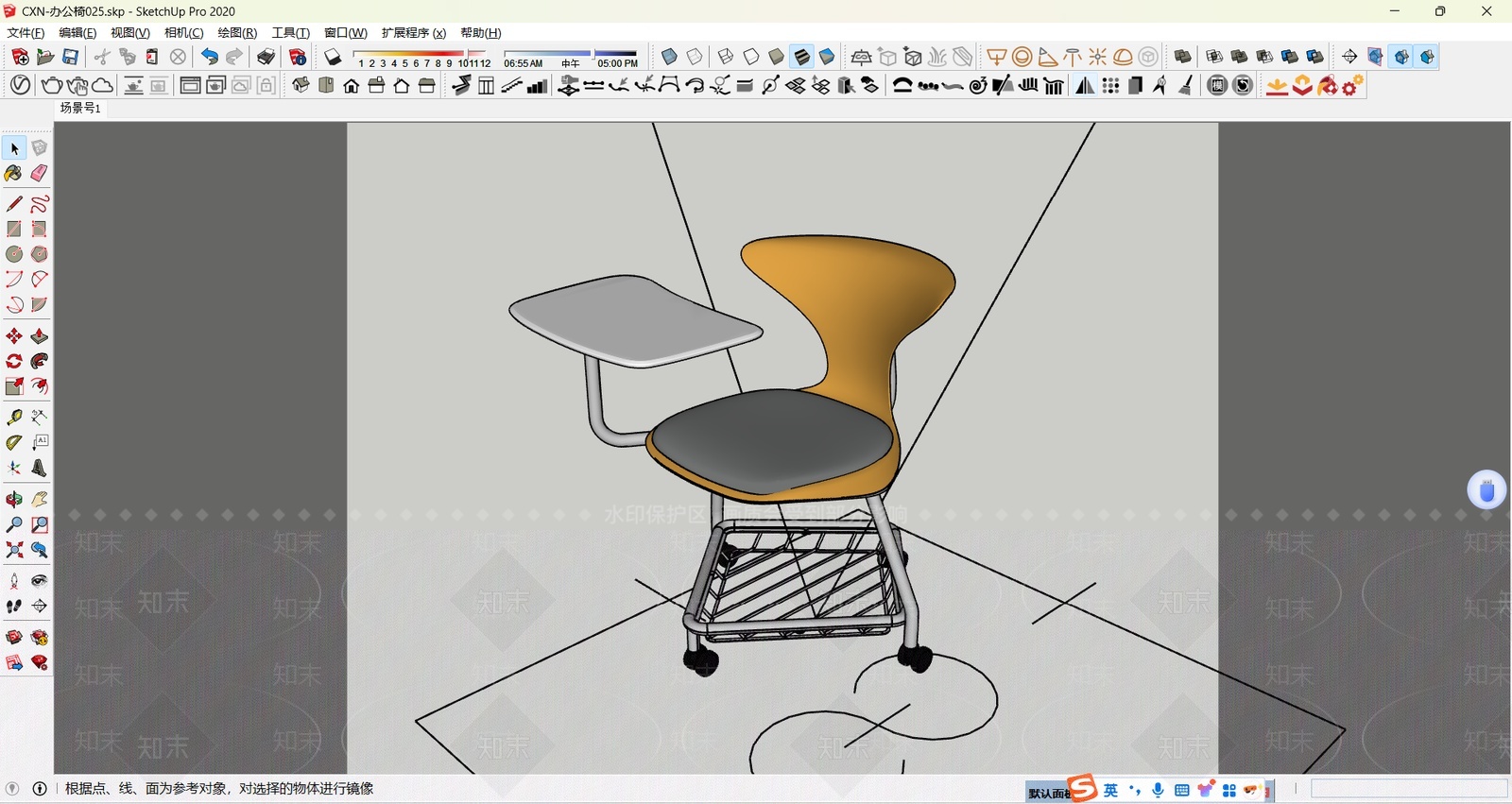Activate the Paint Bucket tool
This screenshot has width=1512, height=804.
coord(14,173)
